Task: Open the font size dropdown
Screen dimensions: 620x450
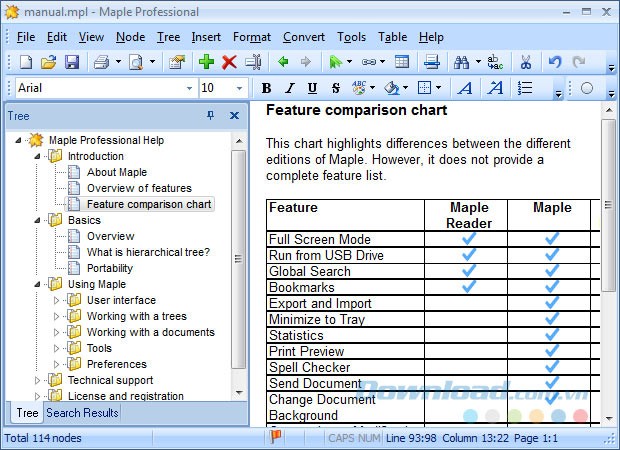Action: point(239,88)
